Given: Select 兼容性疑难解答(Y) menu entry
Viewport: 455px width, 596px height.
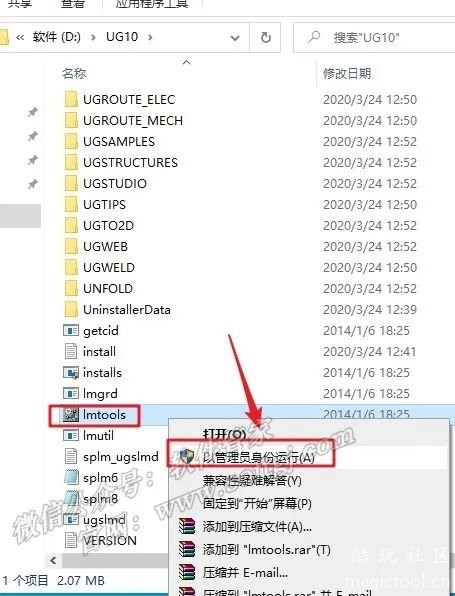Looking at the screenshot, I should [252, 481].
